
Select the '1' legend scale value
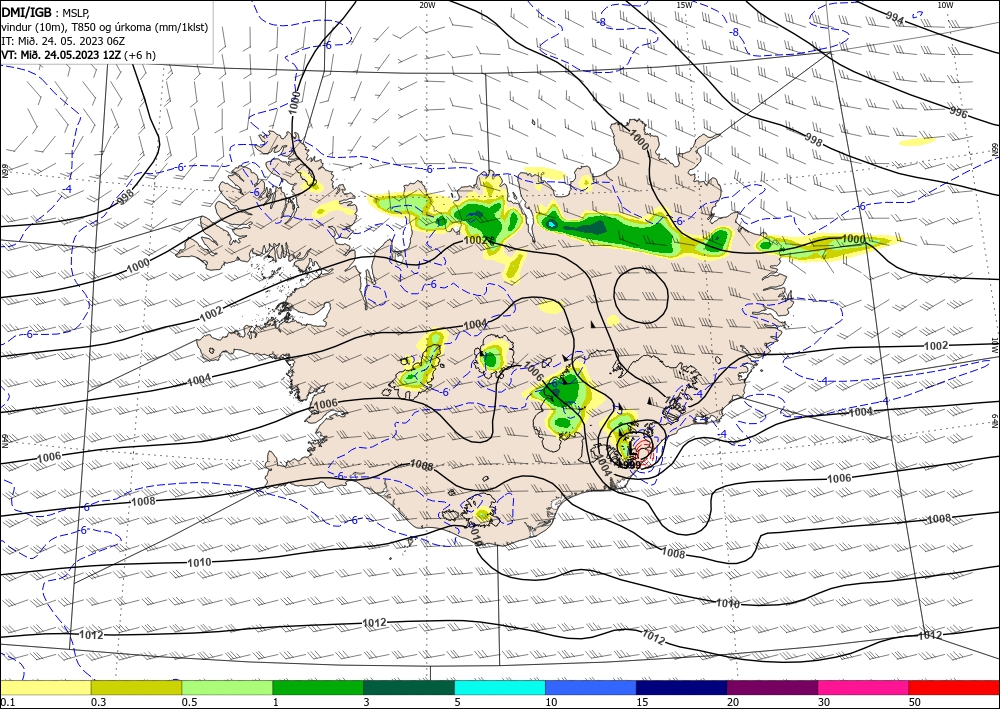(x=276, y=702)
